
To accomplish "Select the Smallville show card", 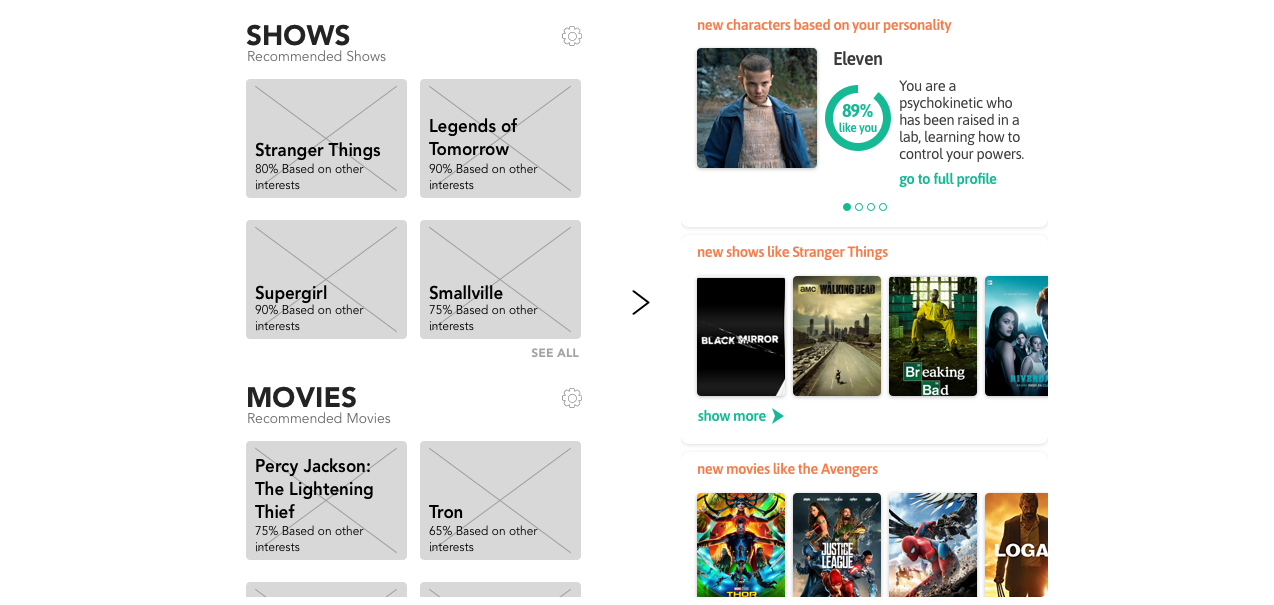I will [x=500, y=279].
